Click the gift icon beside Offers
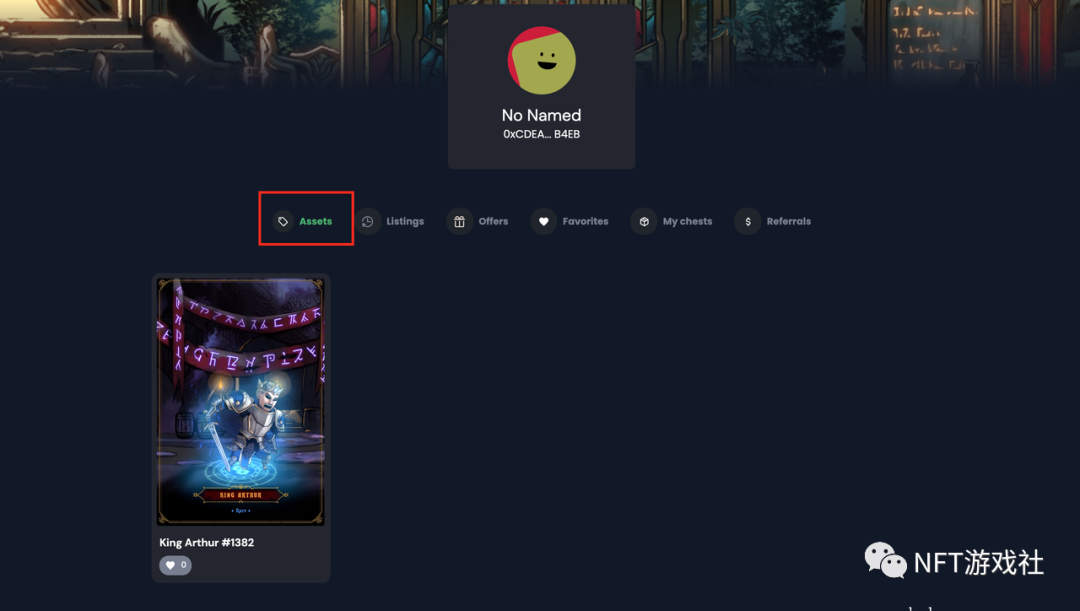The width and height of the screenshot is (1080, 611). 459,221
